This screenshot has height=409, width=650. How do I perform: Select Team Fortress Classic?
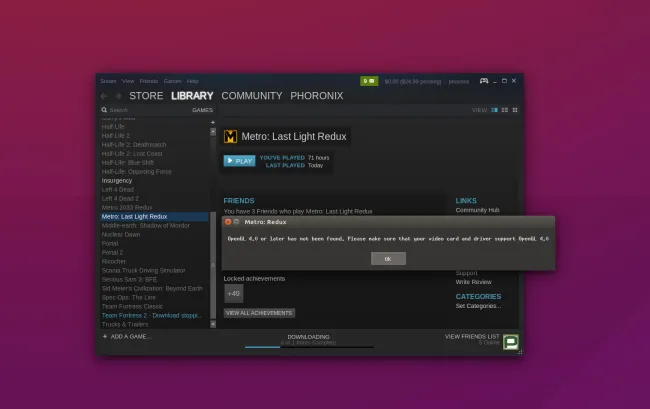(x=132, y=307)
